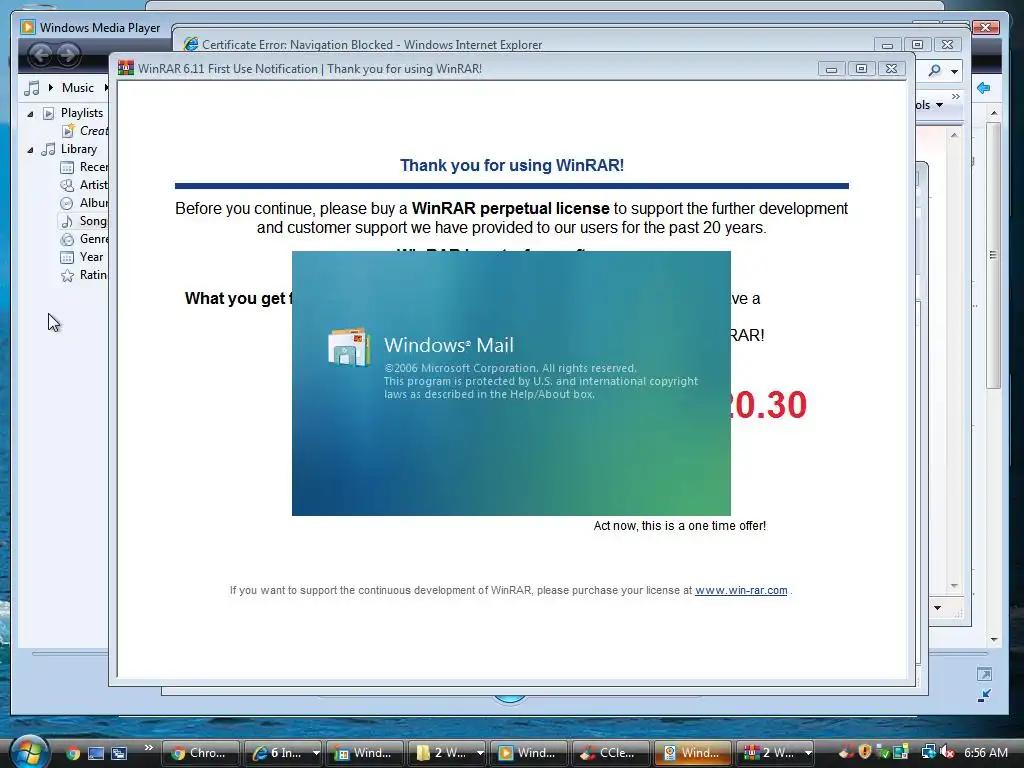Switch to the CCleaner taskbar button
The width and height of the screenshot is (1024, 768).
click(611, 753)
